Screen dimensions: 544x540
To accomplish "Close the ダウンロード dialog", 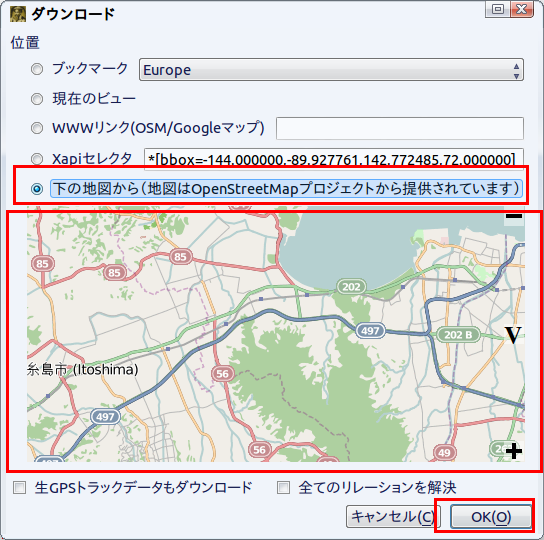I will pos(521,9).
